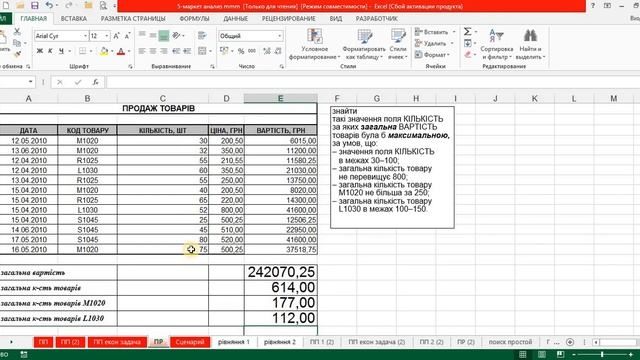Undo the last action
This screenshot has width=640, height=360.
49,6
